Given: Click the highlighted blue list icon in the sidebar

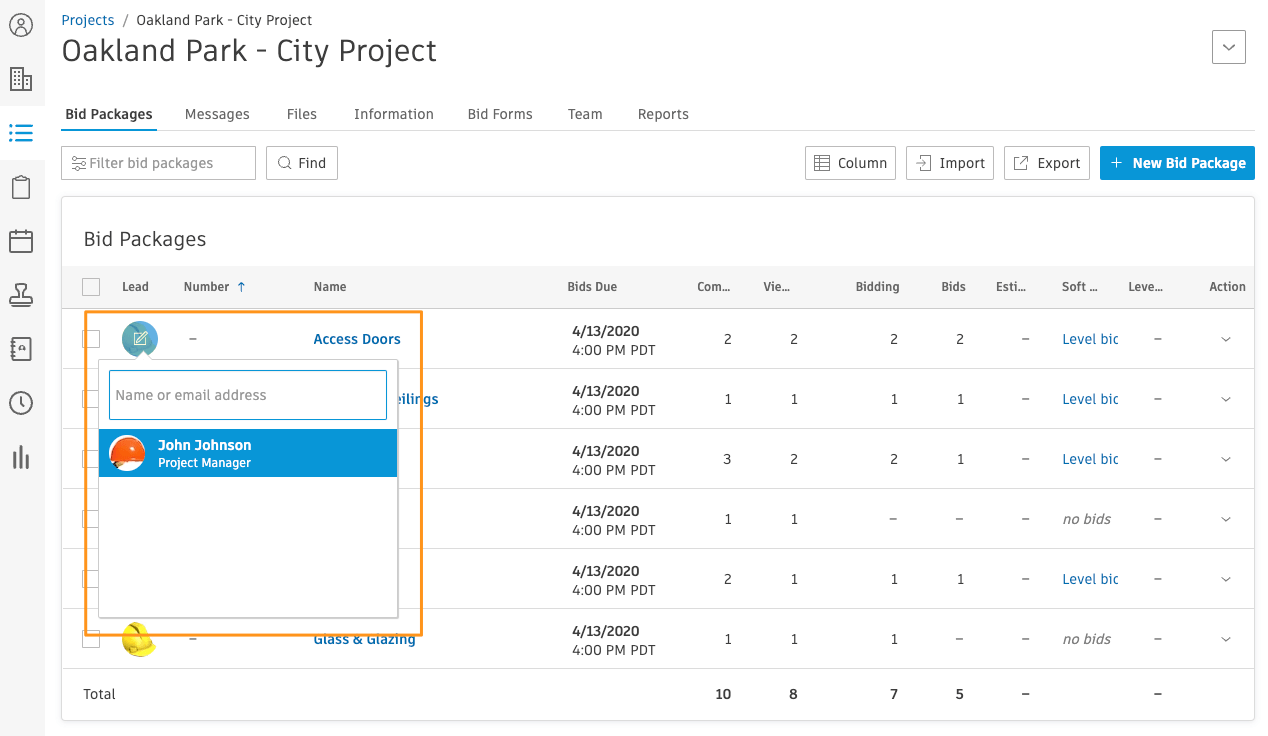Looking at the screenshot, I should 22,133.
